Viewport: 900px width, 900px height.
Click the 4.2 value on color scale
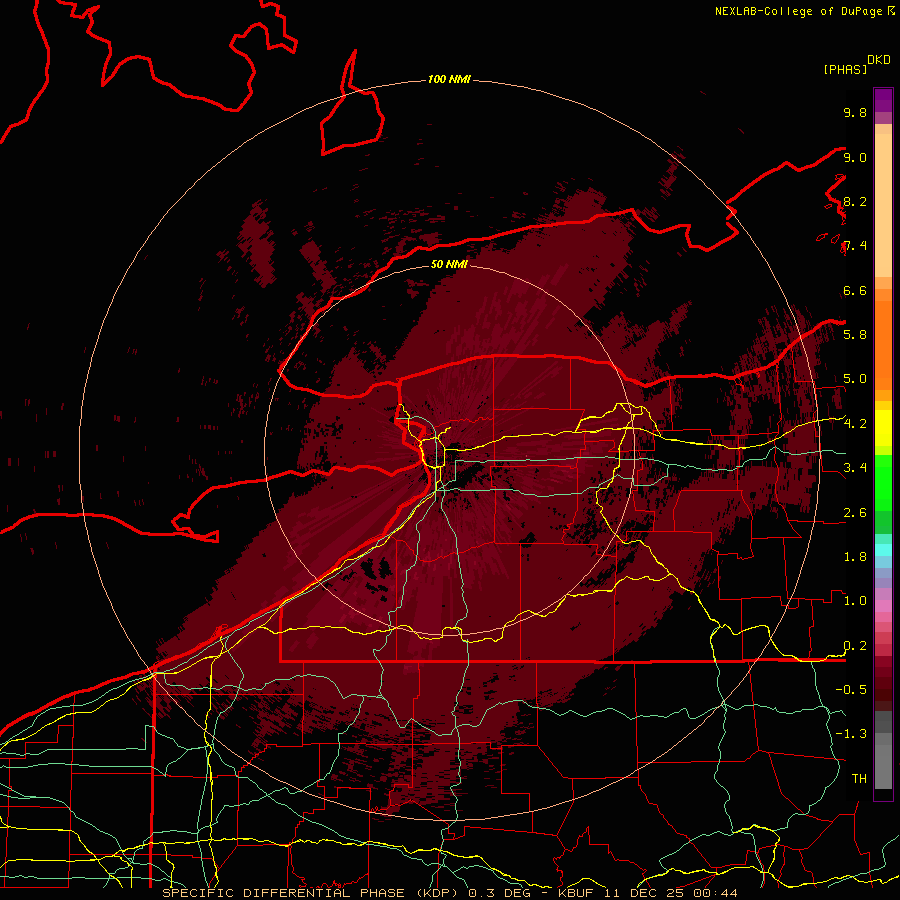coord(855,424)
